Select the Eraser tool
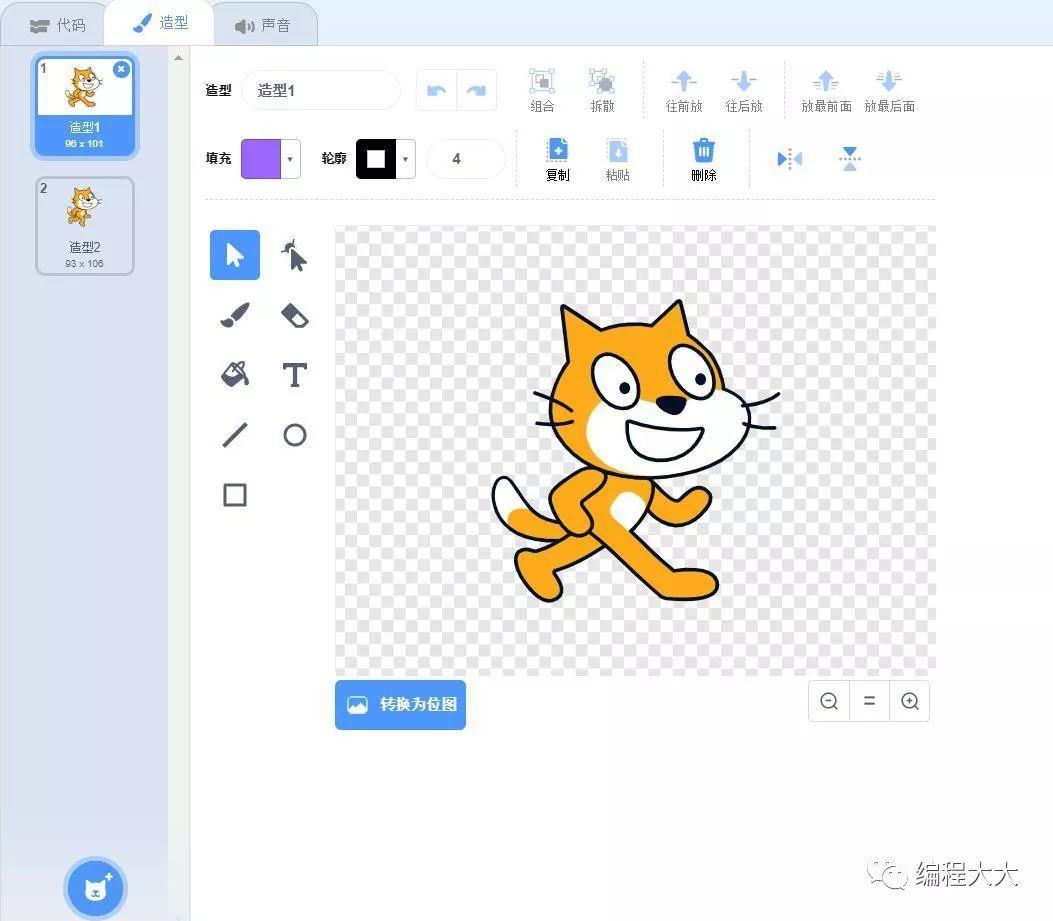The image size is (1053, 921). coord(294,315)
